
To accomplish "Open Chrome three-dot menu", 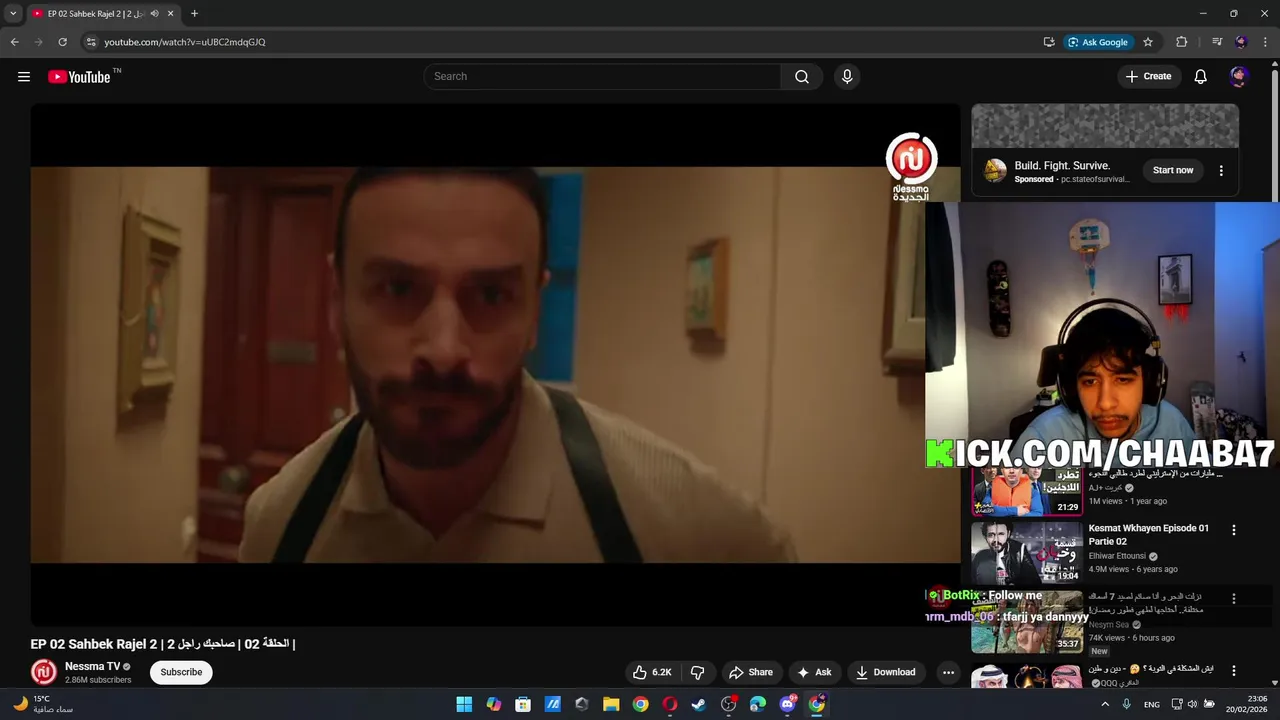I will pyautogui.click(x=1266, y=42).
